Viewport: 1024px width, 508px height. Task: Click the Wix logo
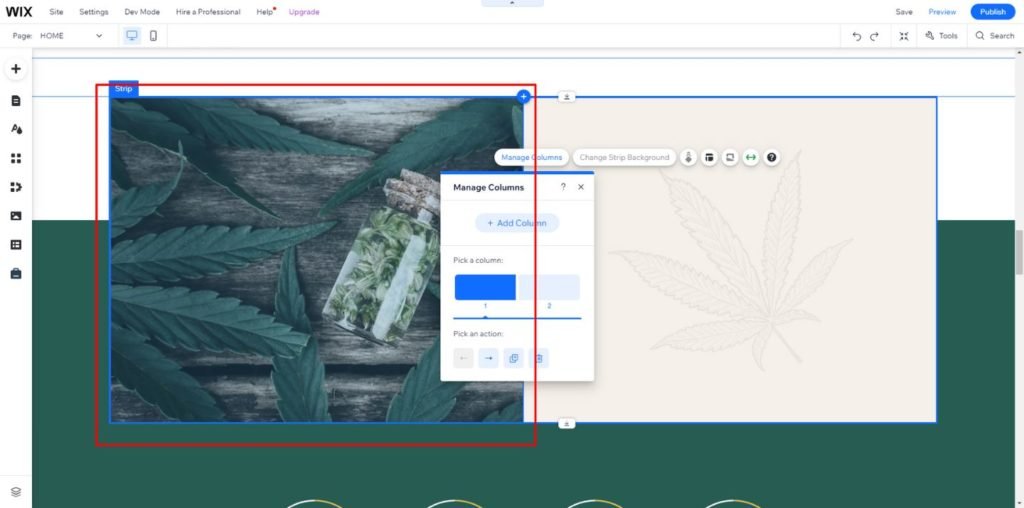point(19,12)
